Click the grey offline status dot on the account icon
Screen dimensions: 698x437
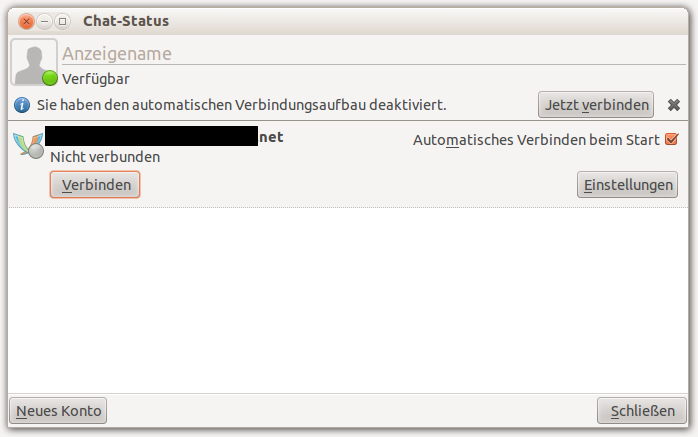35,153
